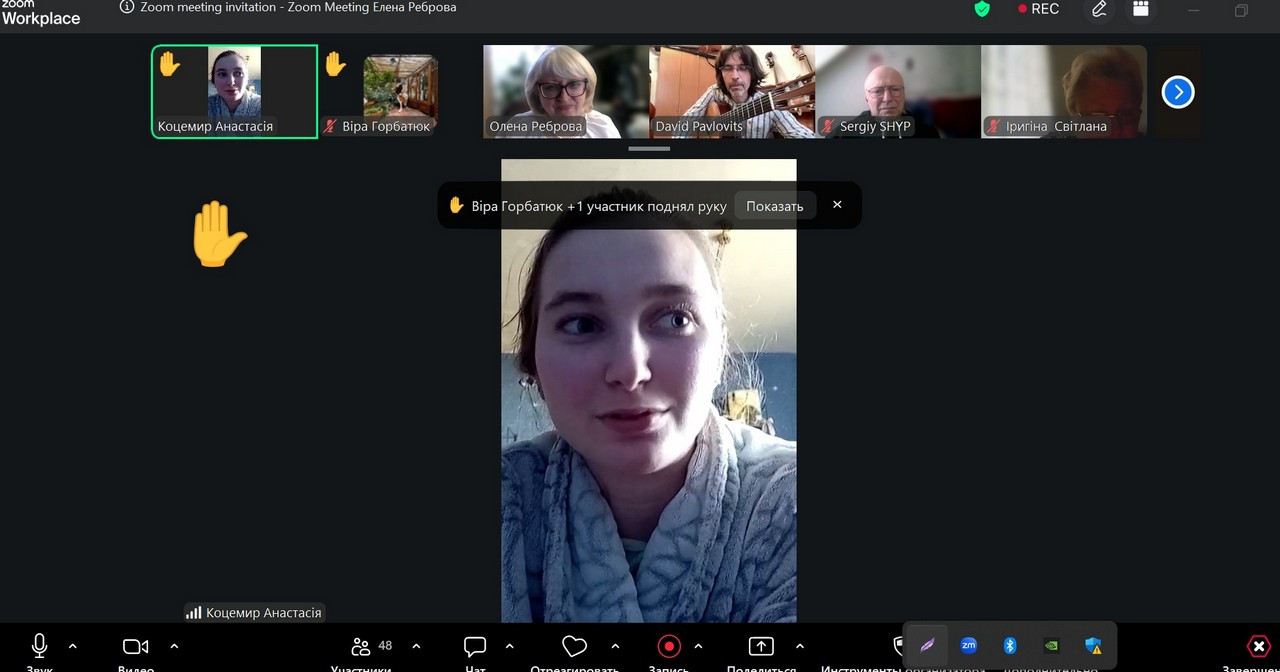Open audio options arrow next to microphone
This screenshot has height=672, width=1280.
(72, 646)
